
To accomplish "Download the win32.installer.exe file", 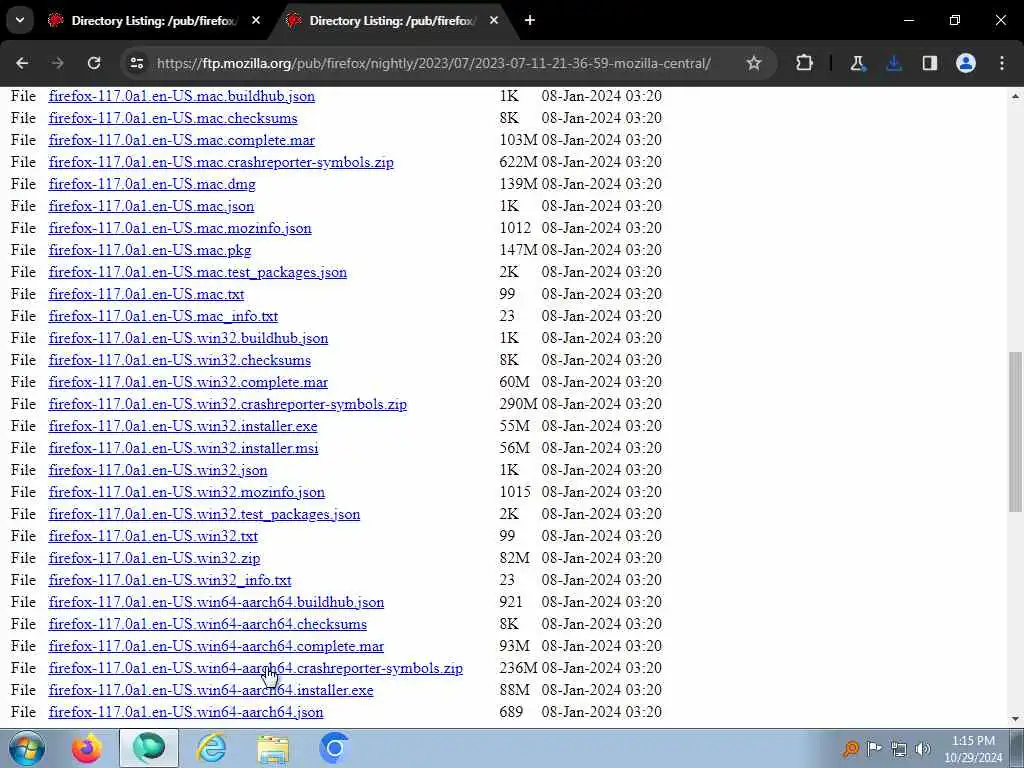I will pyautogui.click(x=183, y=426).
